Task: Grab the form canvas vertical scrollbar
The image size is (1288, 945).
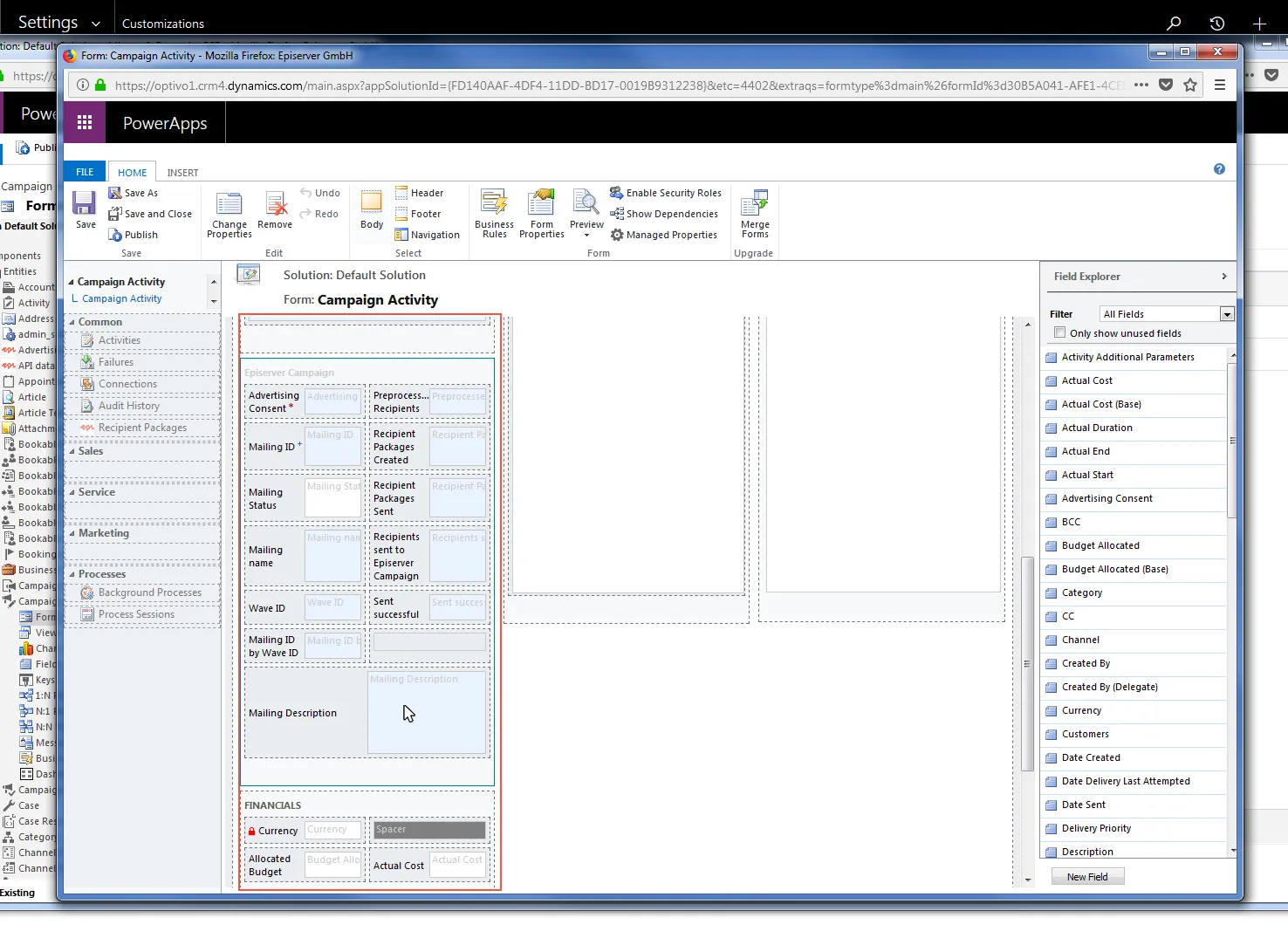Action: (1027, 663)
